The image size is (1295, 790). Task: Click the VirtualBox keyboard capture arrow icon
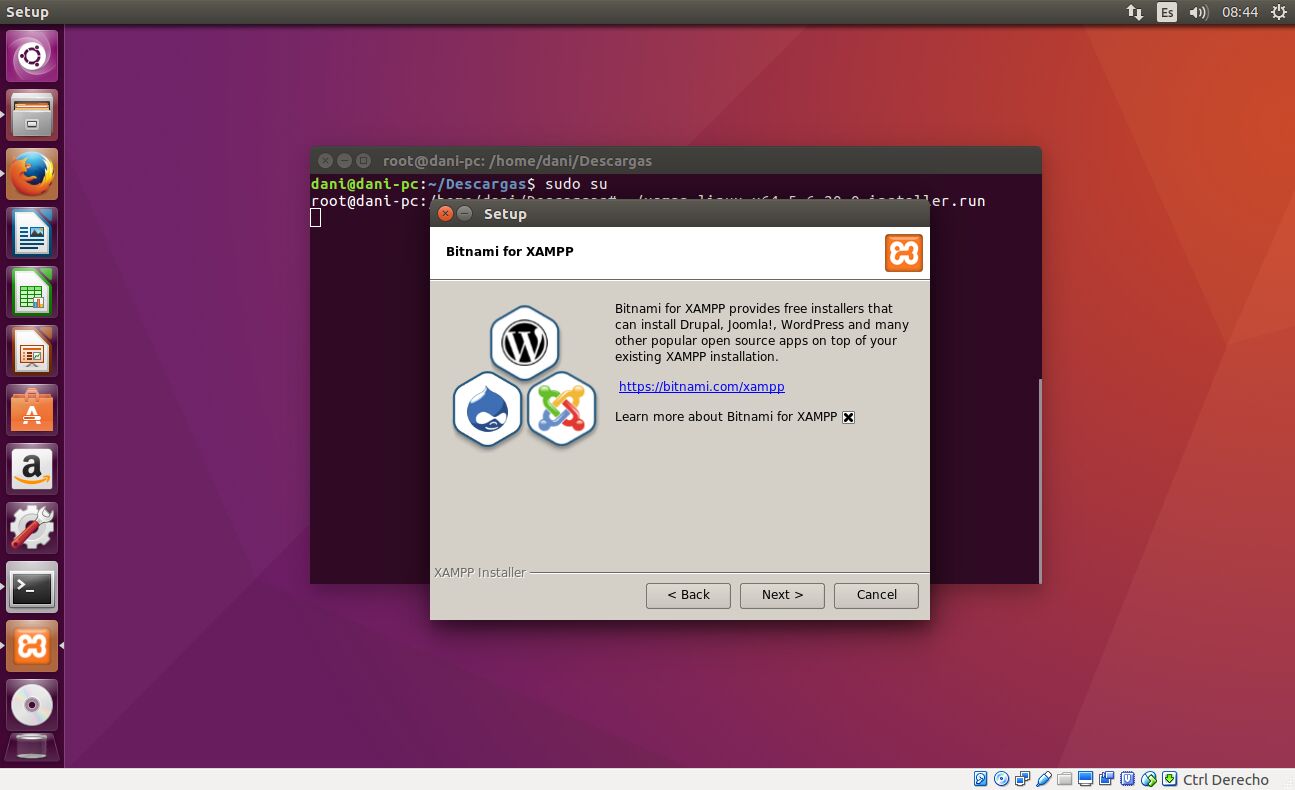(1170, 779)
